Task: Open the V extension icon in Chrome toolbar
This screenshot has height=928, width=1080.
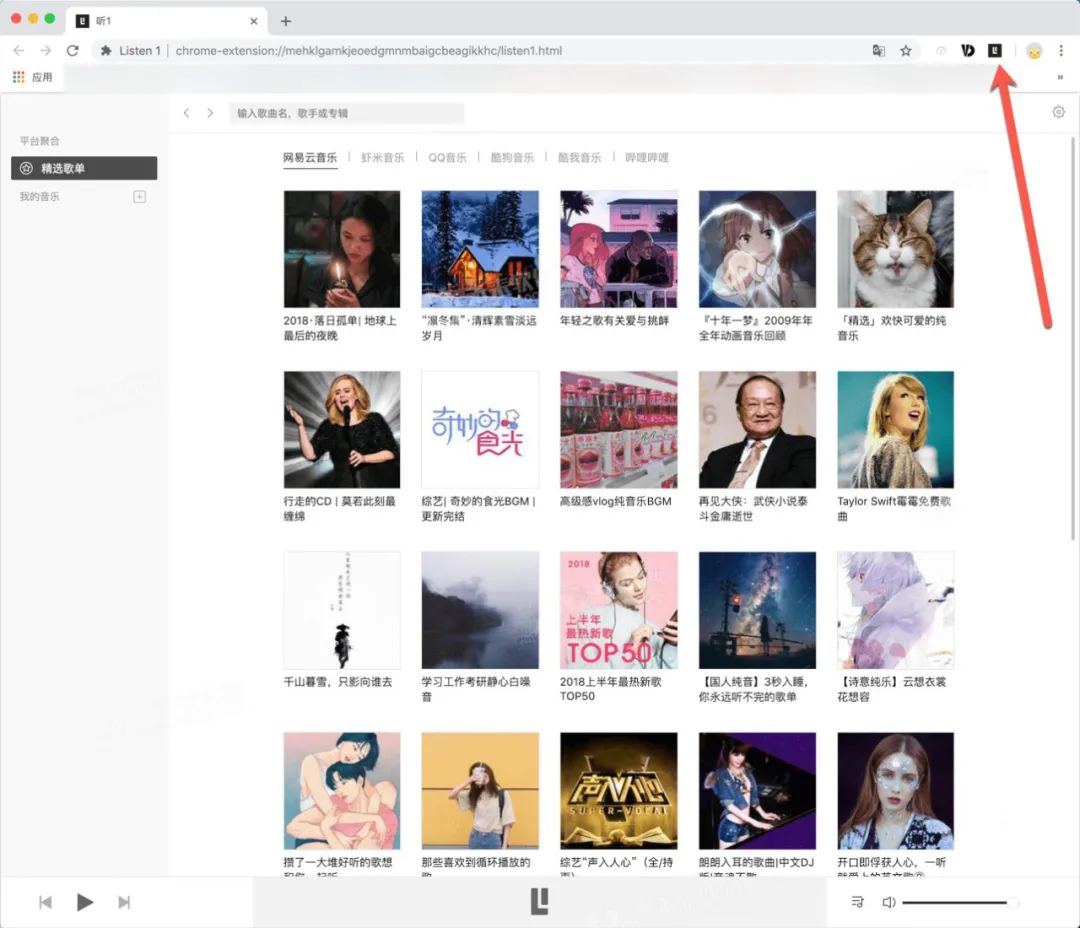Action: (968, 50)
